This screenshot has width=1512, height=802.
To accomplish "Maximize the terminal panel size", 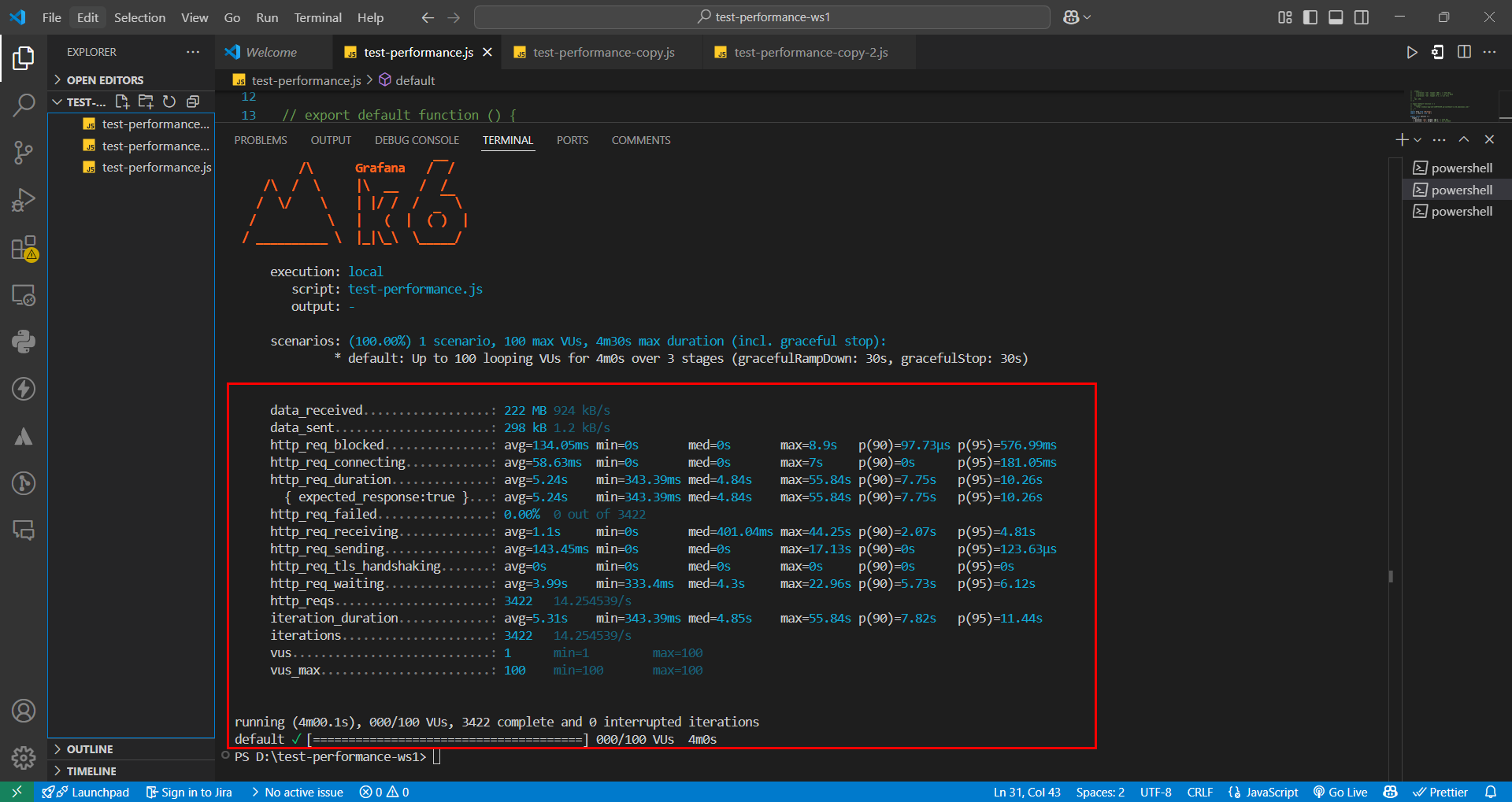I will (1464, 139).
